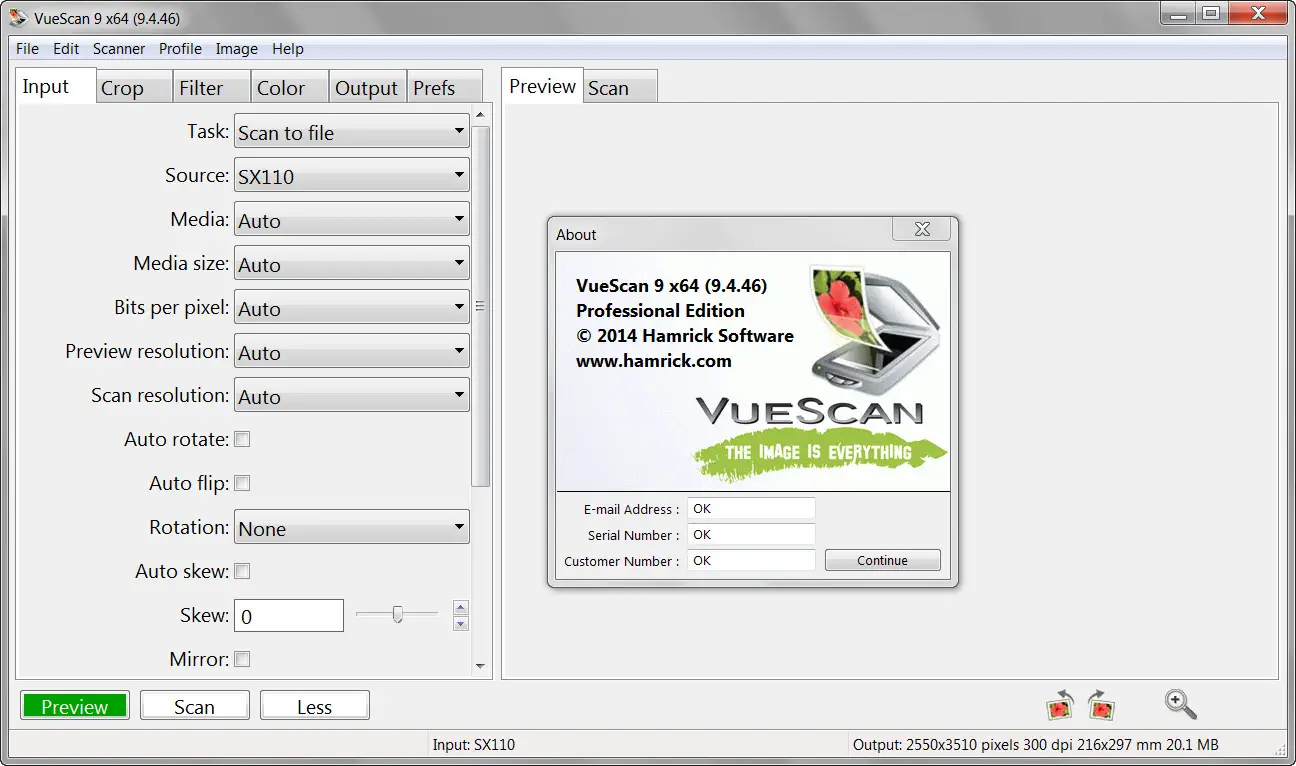Viewport: 1296px width, 766px height.
Task: Switch to the Filter tab
Action: pos(212,88)
